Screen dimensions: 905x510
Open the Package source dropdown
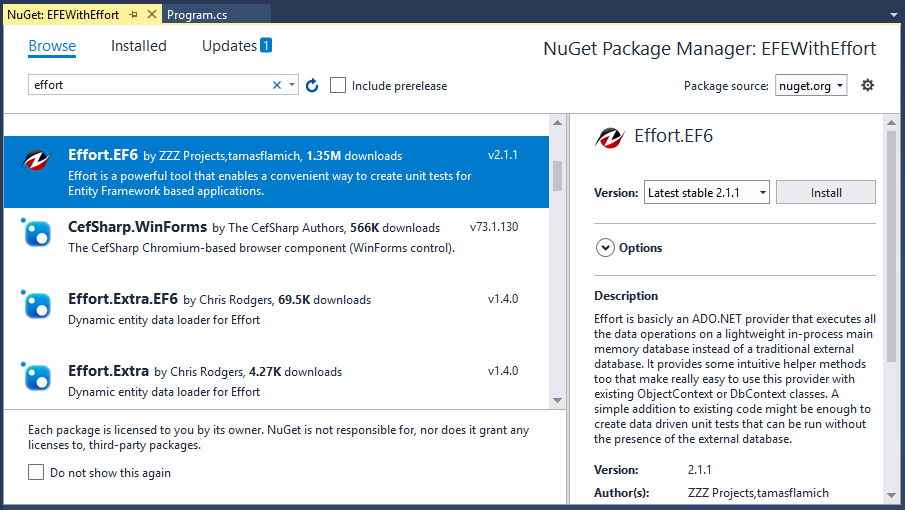[811, 86]
